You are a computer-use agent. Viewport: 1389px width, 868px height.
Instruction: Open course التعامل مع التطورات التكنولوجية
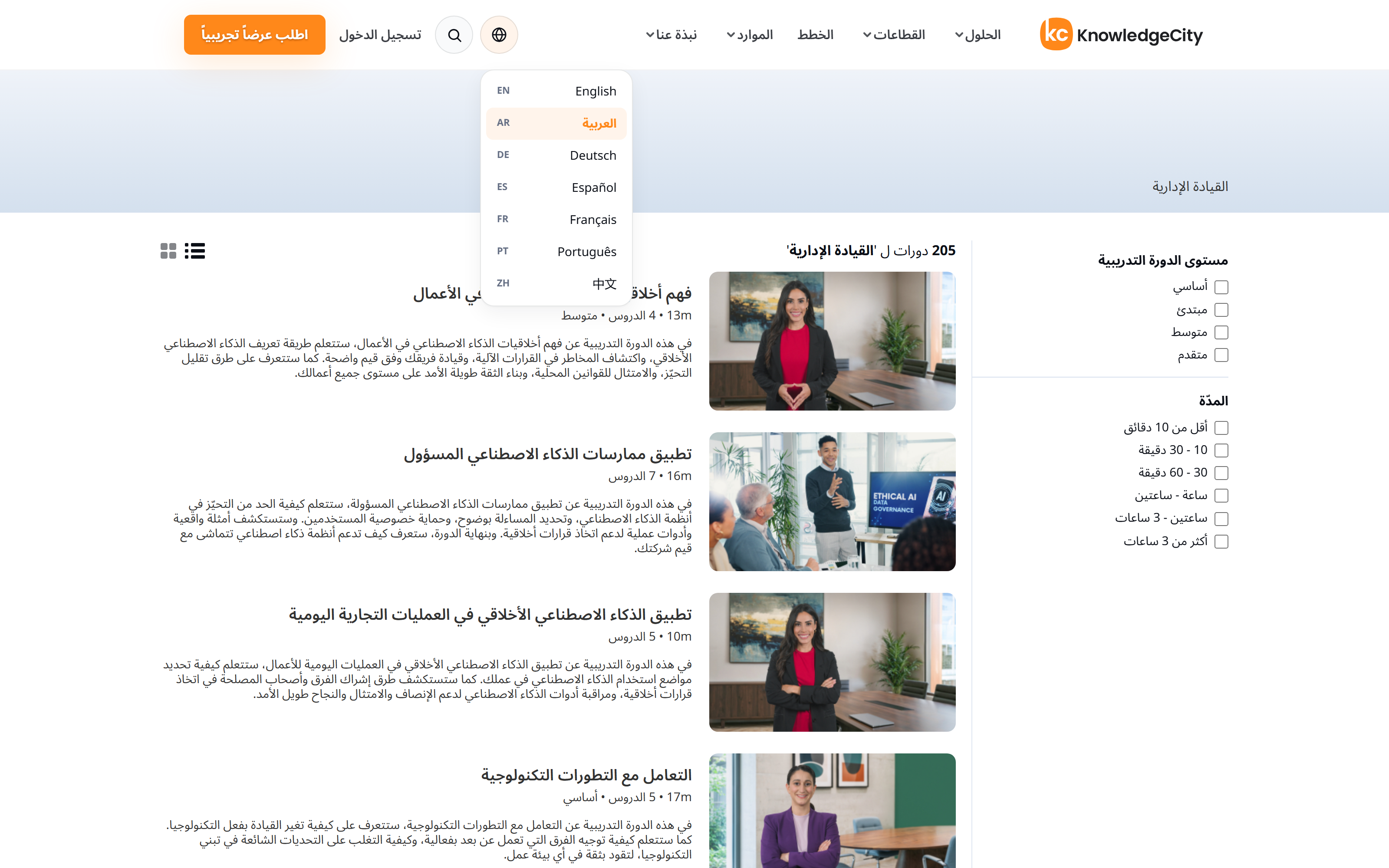point(586,776)
